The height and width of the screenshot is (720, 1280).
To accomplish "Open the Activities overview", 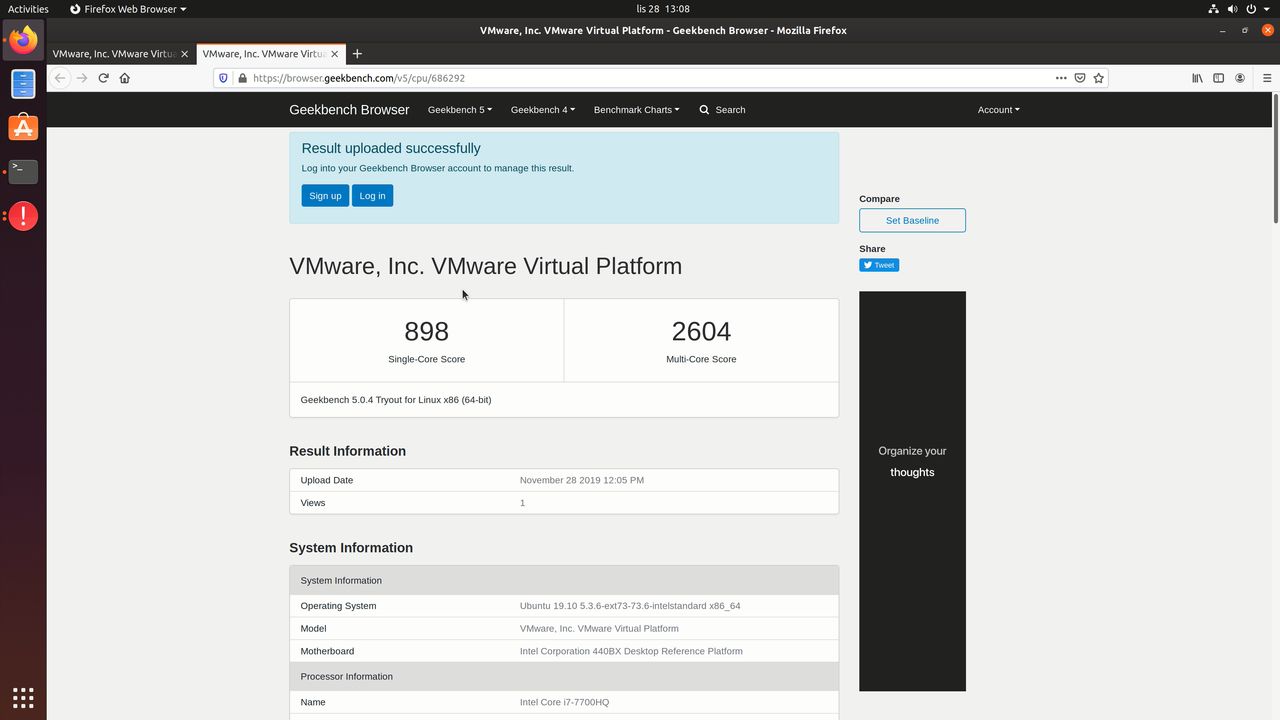I will [28, 9].
